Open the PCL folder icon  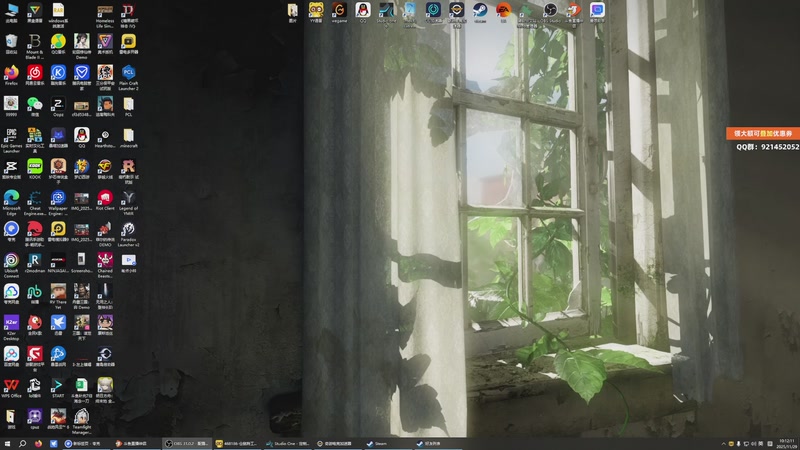point(129,107)
